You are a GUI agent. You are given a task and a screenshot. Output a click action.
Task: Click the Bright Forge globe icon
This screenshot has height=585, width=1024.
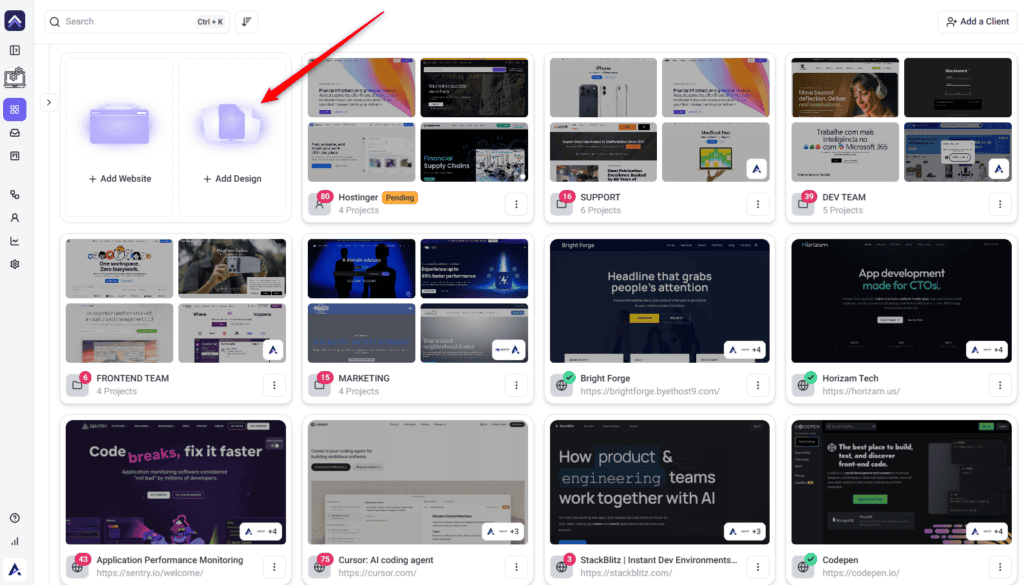(561, 385)
